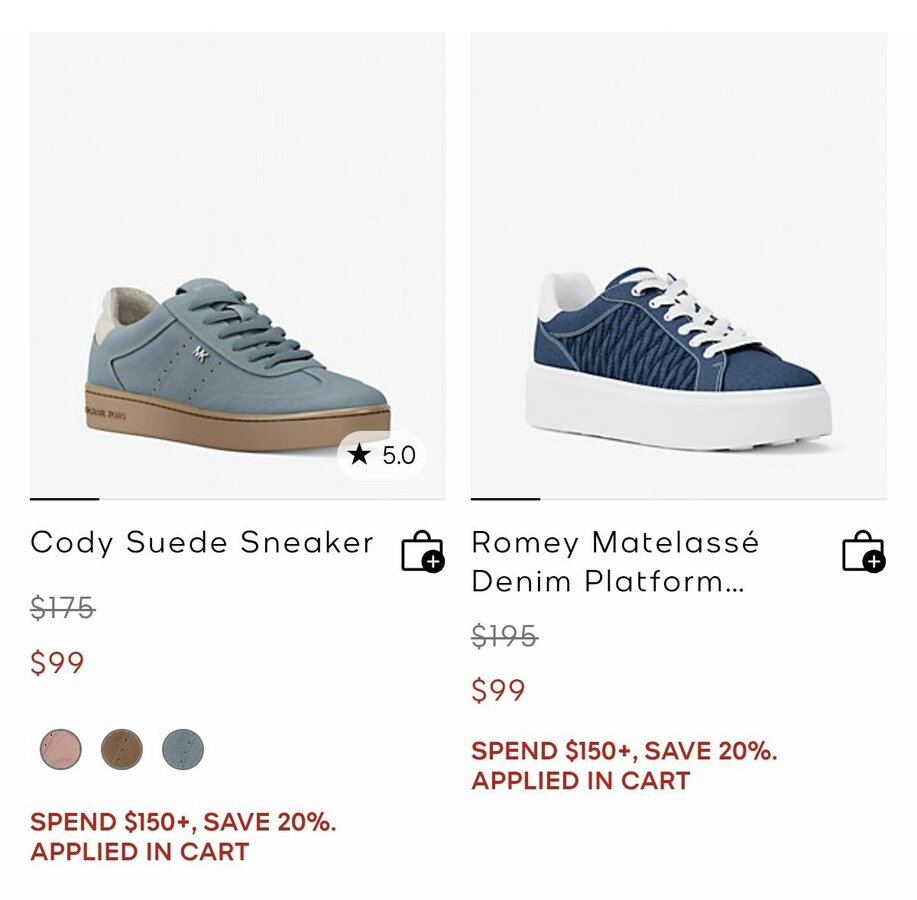Open the Romey Matelassé Denim Platform title

(615, 562)
